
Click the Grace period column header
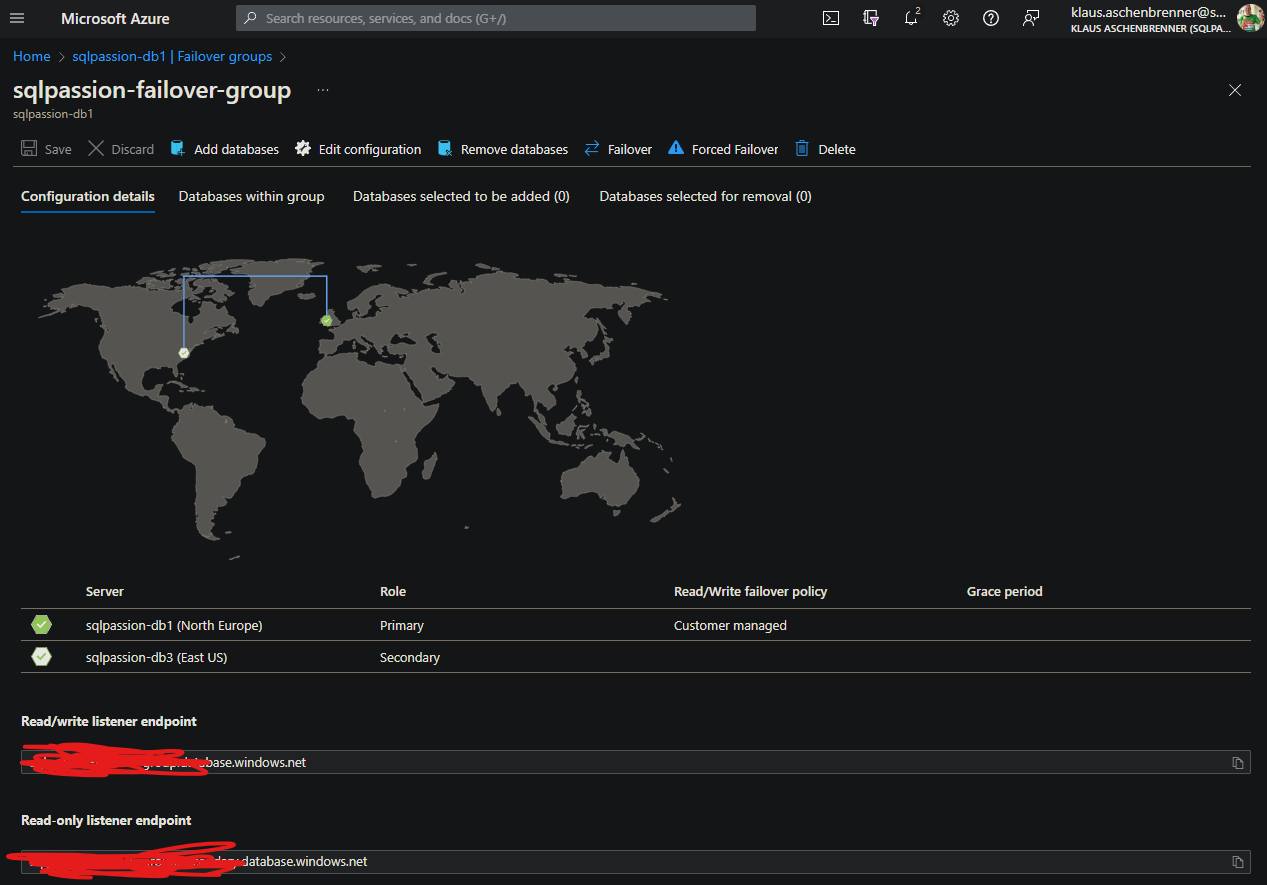1005,591
